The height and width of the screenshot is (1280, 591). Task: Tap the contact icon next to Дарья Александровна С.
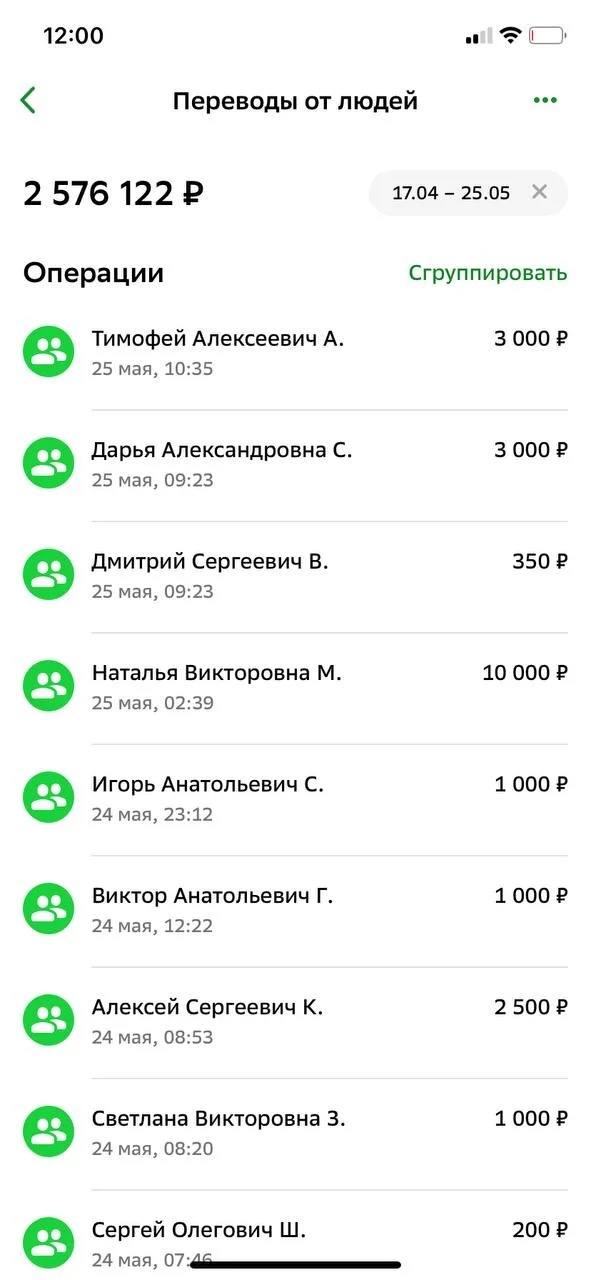tap(47, 462)
